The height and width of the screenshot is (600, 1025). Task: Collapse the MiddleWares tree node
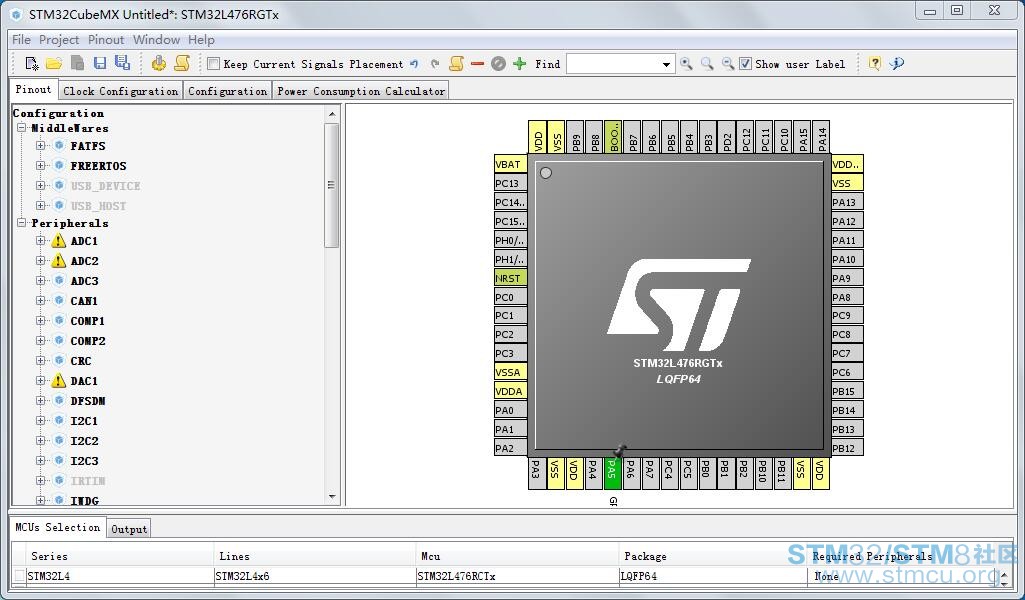pos(22,128)
